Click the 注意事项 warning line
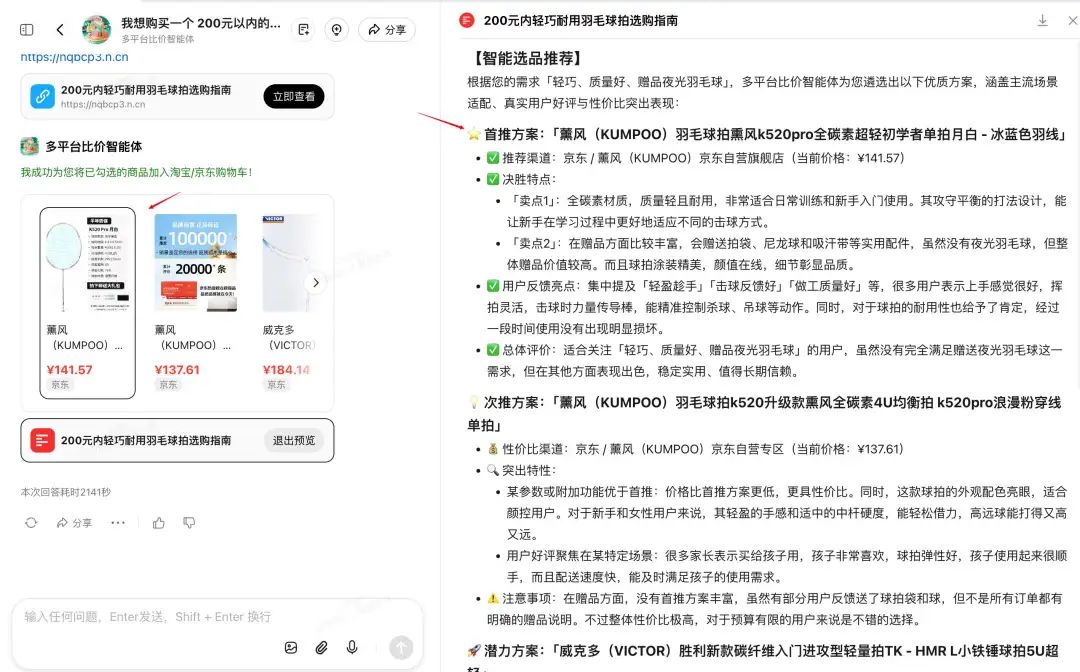This screenshot has width=1080, height=672. 774,609
